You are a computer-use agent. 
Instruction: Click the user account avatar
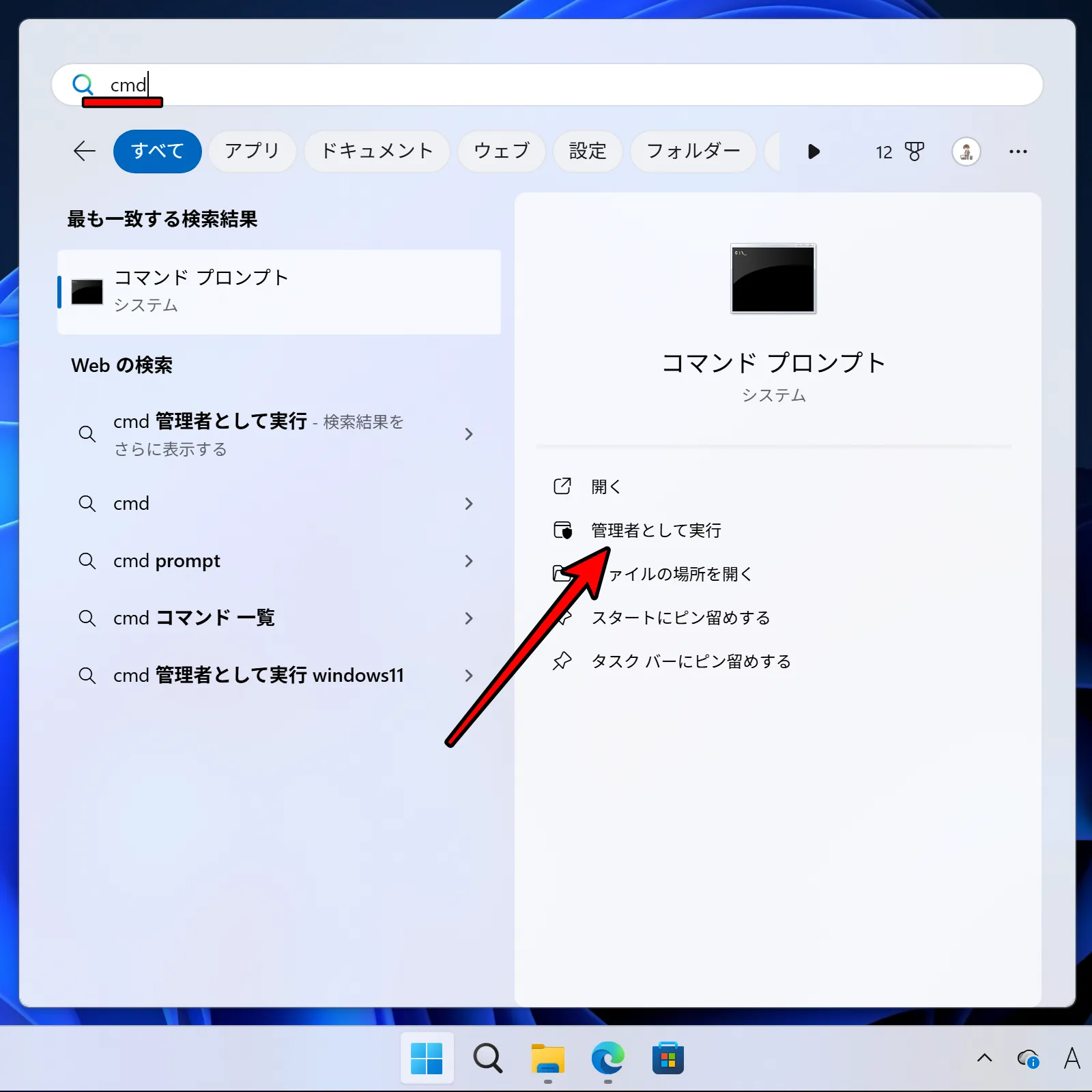(x=966, y=152)
